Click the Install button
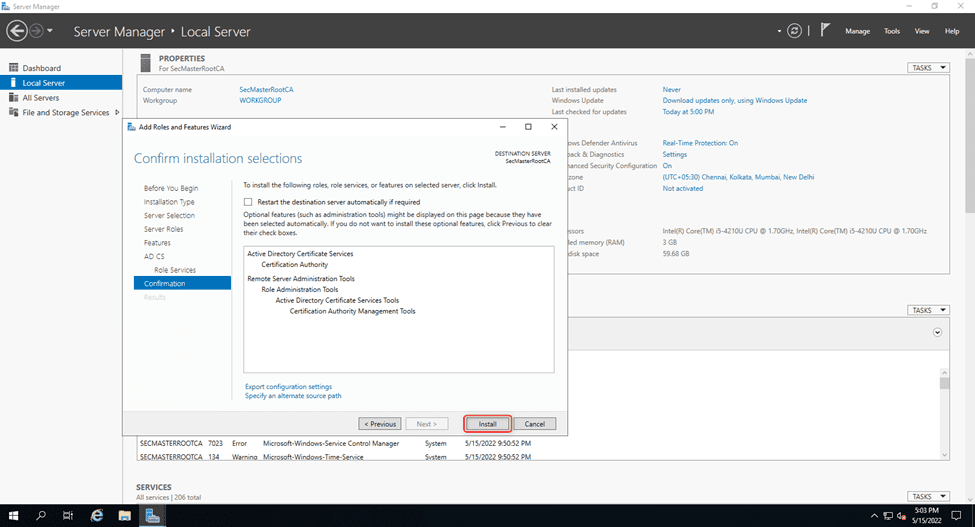Viewport: 975px width, 527px height. tap(488, 424)
